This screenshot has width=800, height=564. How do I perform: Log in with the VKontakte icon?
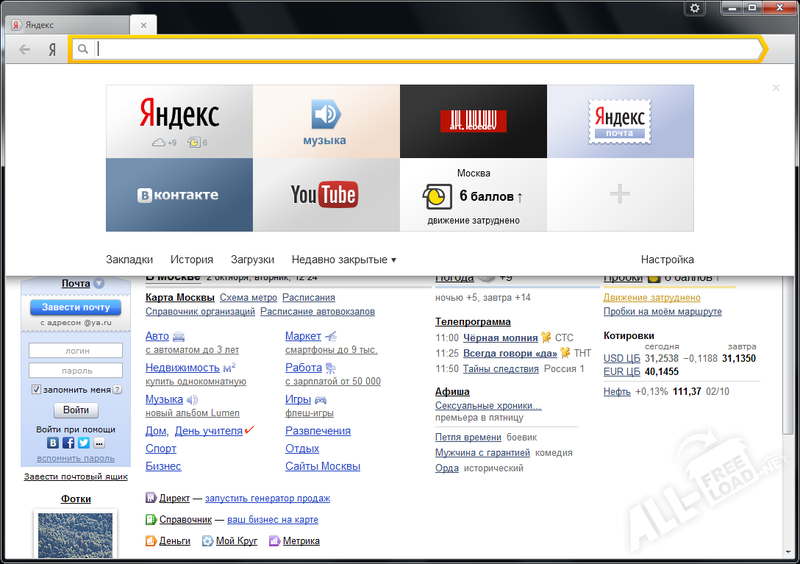click(x=55, y=443)
